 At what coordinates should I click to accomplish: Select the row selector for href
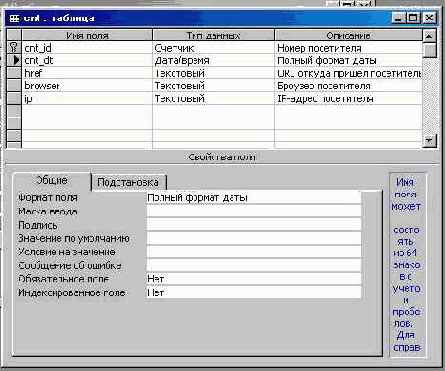14,73
